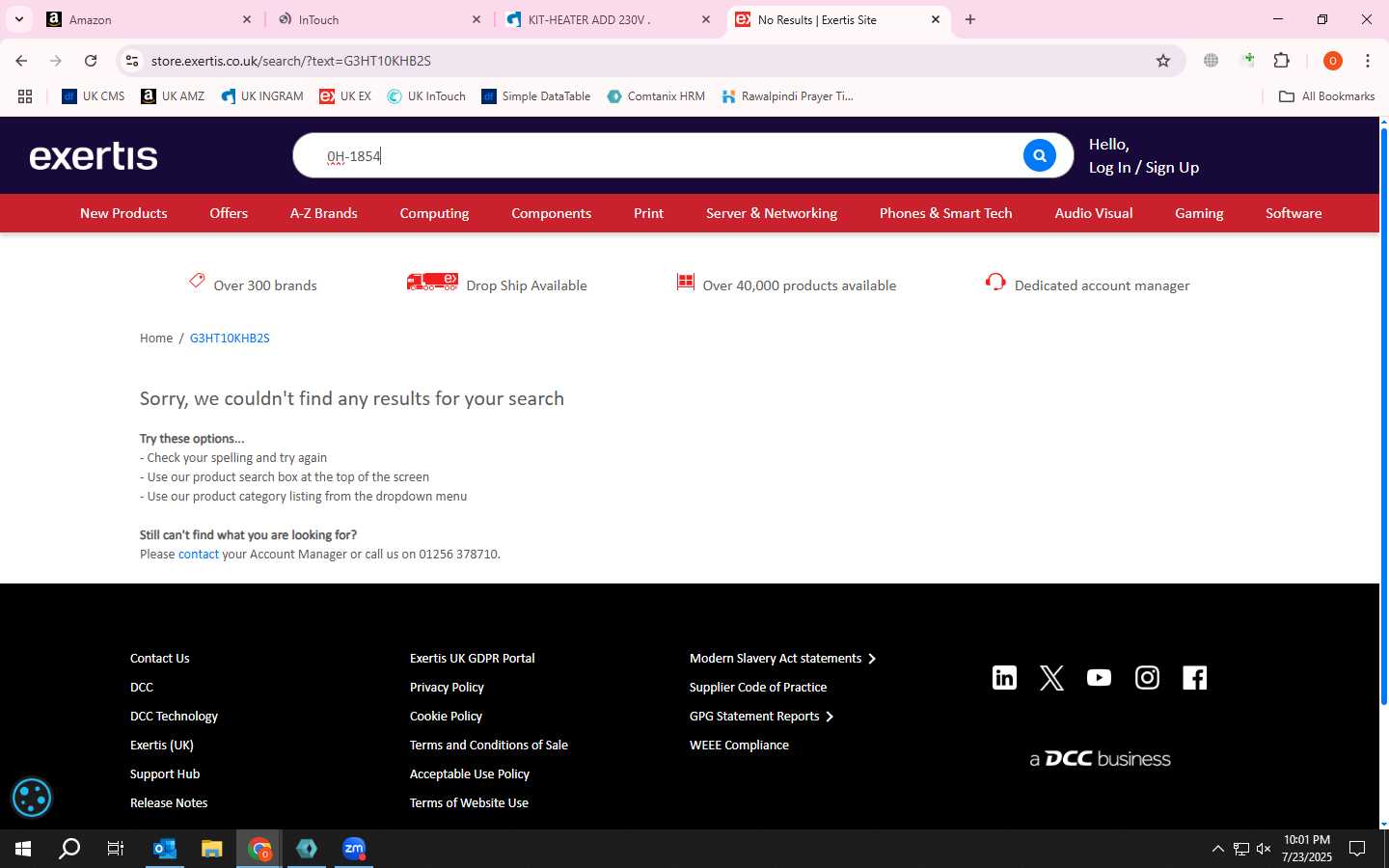Expand GPG Statement Reports chevron
The height and width of the screenshot is (868, 1389).
(830, 717)
